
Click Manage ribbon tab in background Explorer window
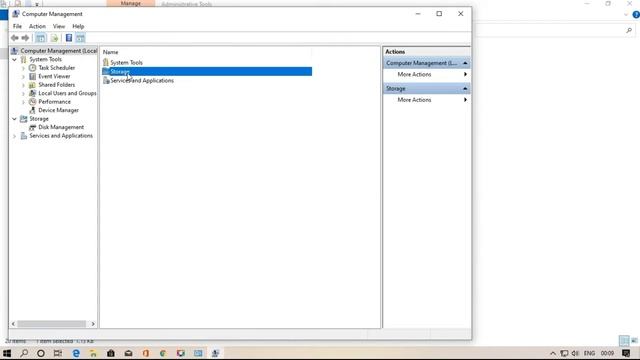131,3
